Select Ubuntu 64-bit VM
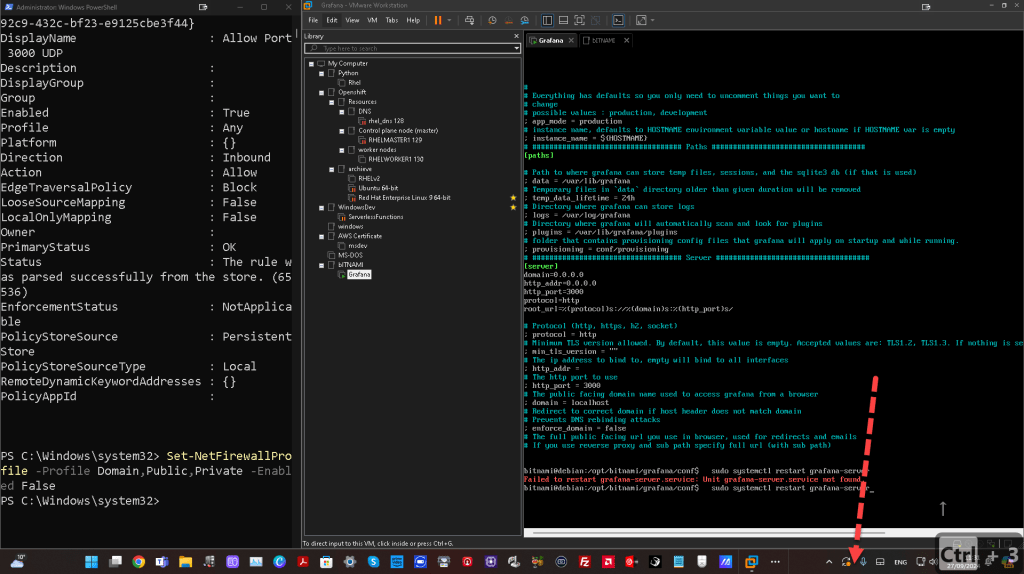 coord(377,188)
